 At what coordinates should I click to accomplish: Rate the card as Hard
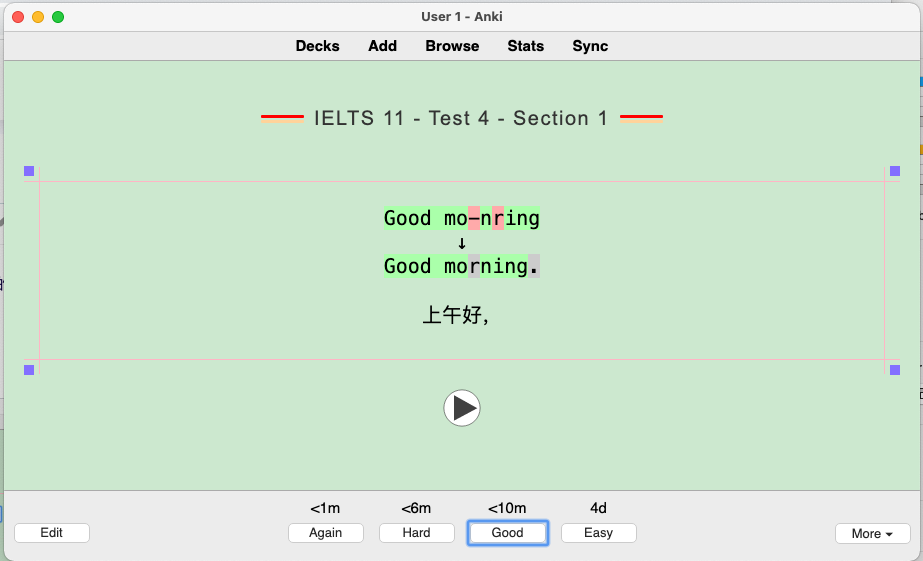tap(416, 533)
